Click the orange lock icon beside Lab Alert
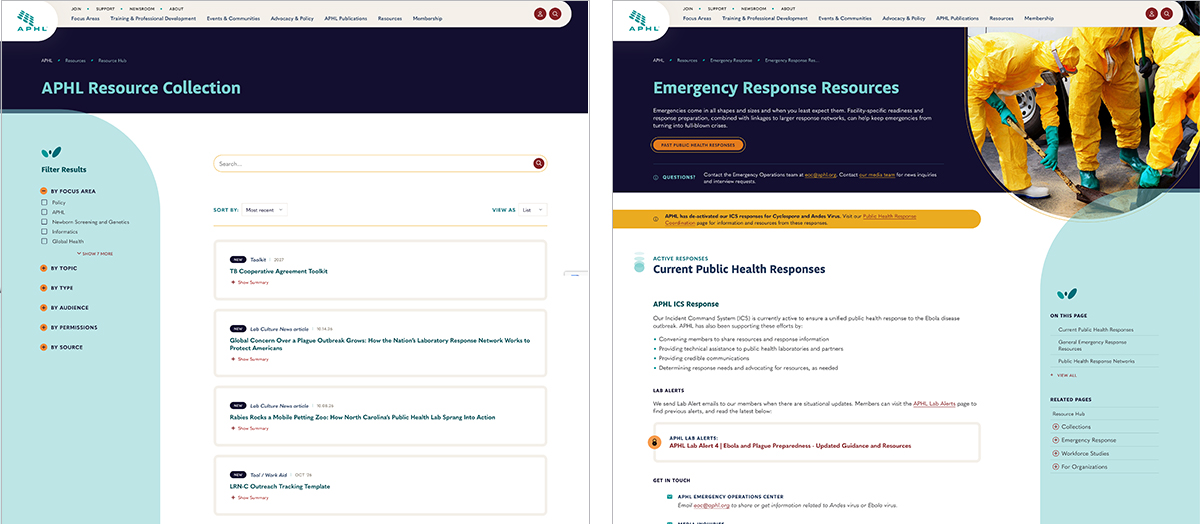Screen dimensions: 1200x524 point(654,441)
